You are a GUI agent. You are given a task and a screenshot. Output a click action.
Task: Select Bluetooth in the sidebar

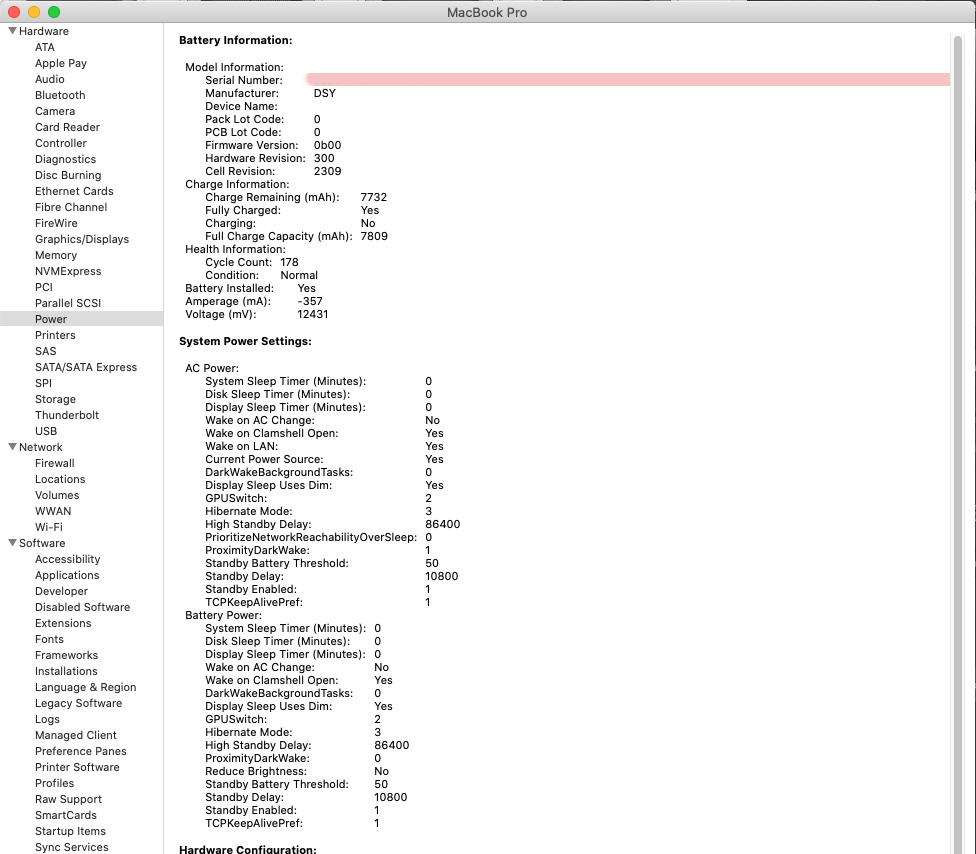60,95
